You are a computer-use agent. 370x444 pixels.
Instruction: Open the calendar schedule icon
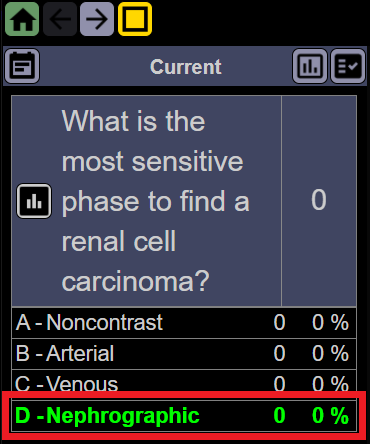22,66
